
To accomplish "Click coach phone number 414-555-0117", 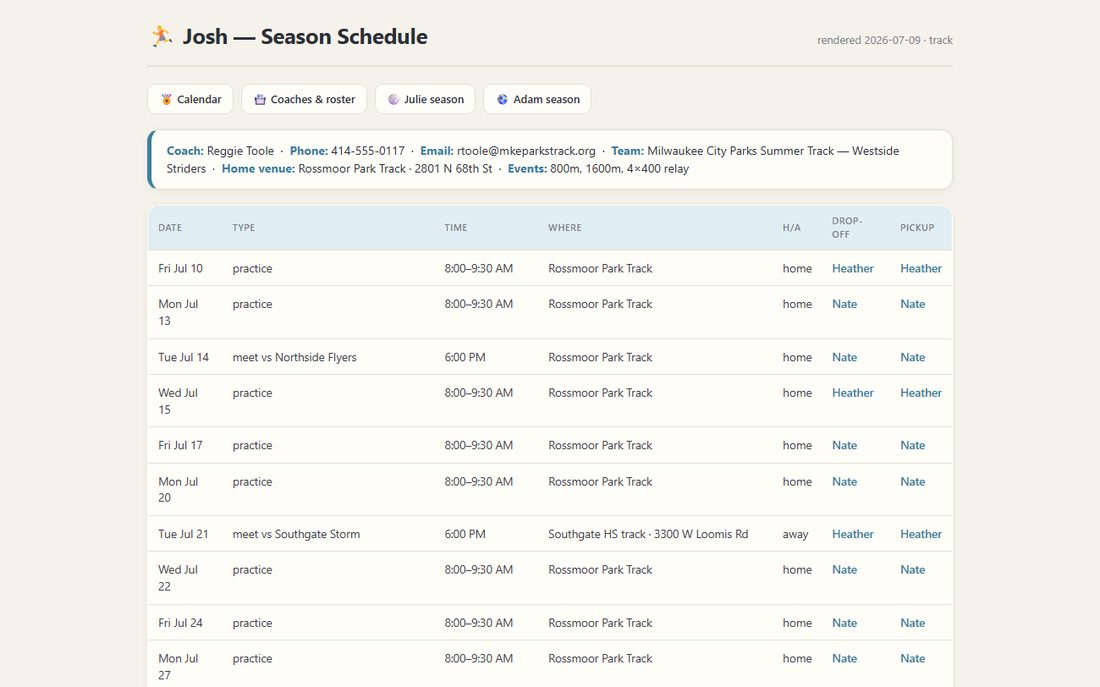I will [368, 151].
